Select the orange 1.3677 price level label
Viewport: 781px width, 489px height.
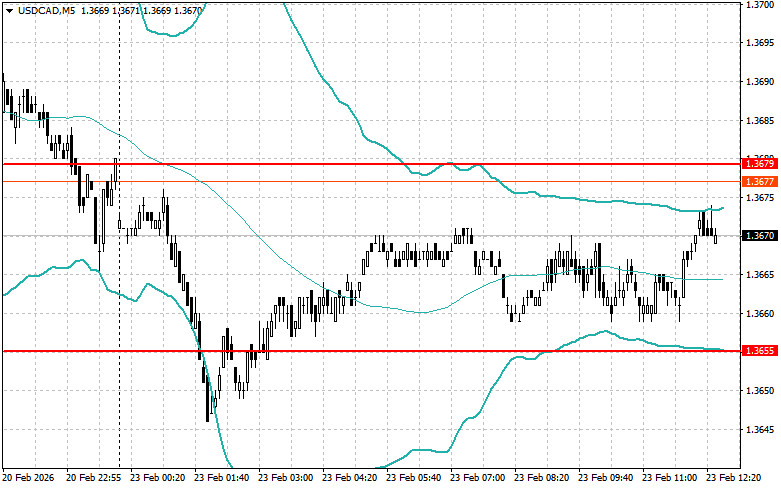(x=760, y=181)
